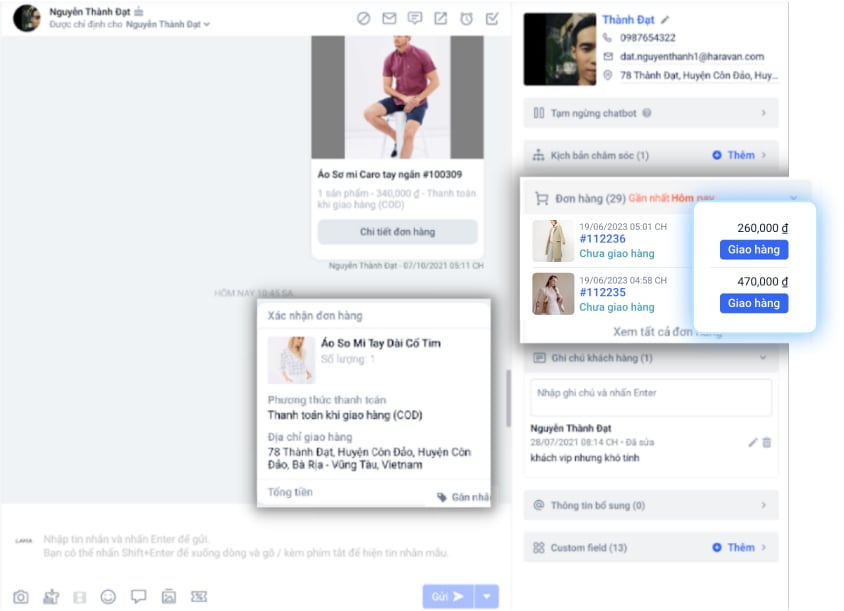Mark conversation done with checkbox icon

492,18
